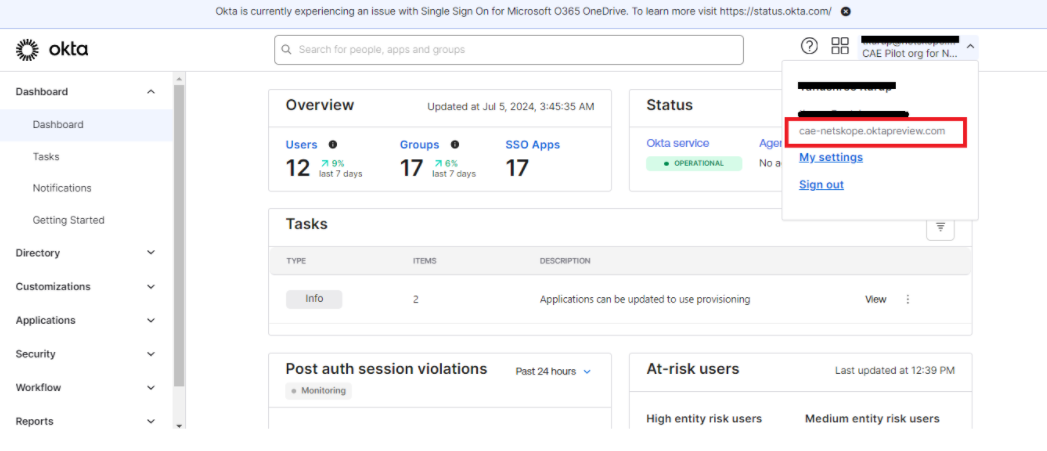Click the Updated at Jul 5, 2024 timestamp
Viewport: 1047px width, 451px height.
coord(511,106)
